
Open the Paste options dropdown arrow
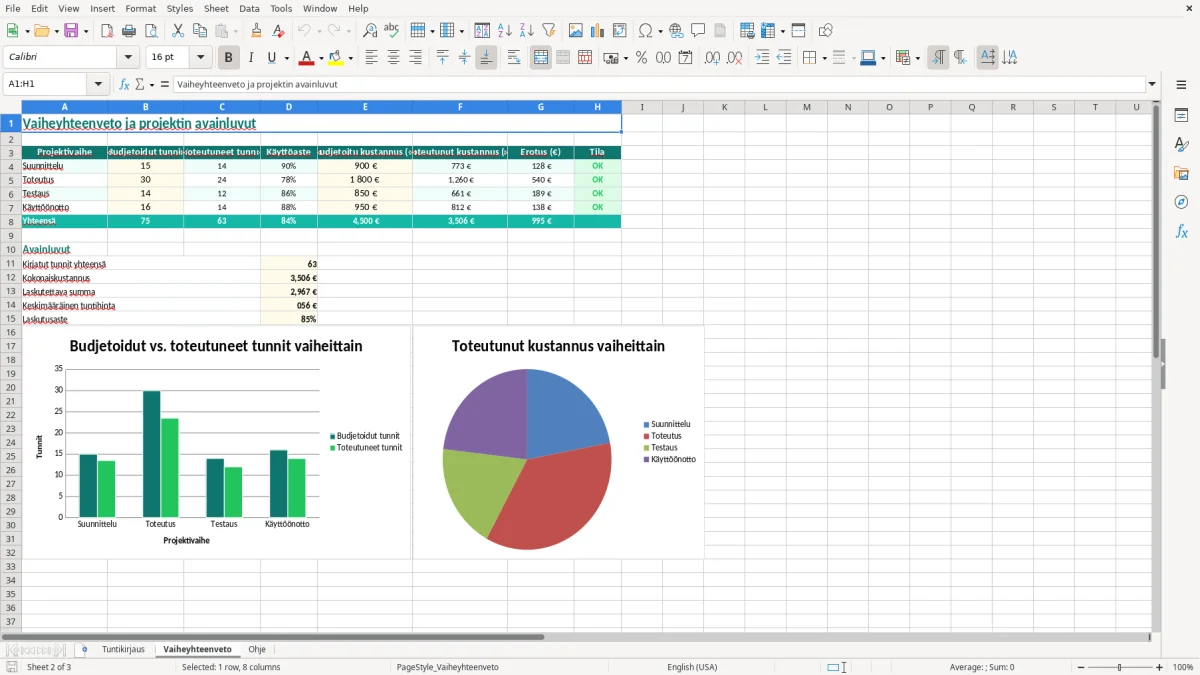click(235, 31)
